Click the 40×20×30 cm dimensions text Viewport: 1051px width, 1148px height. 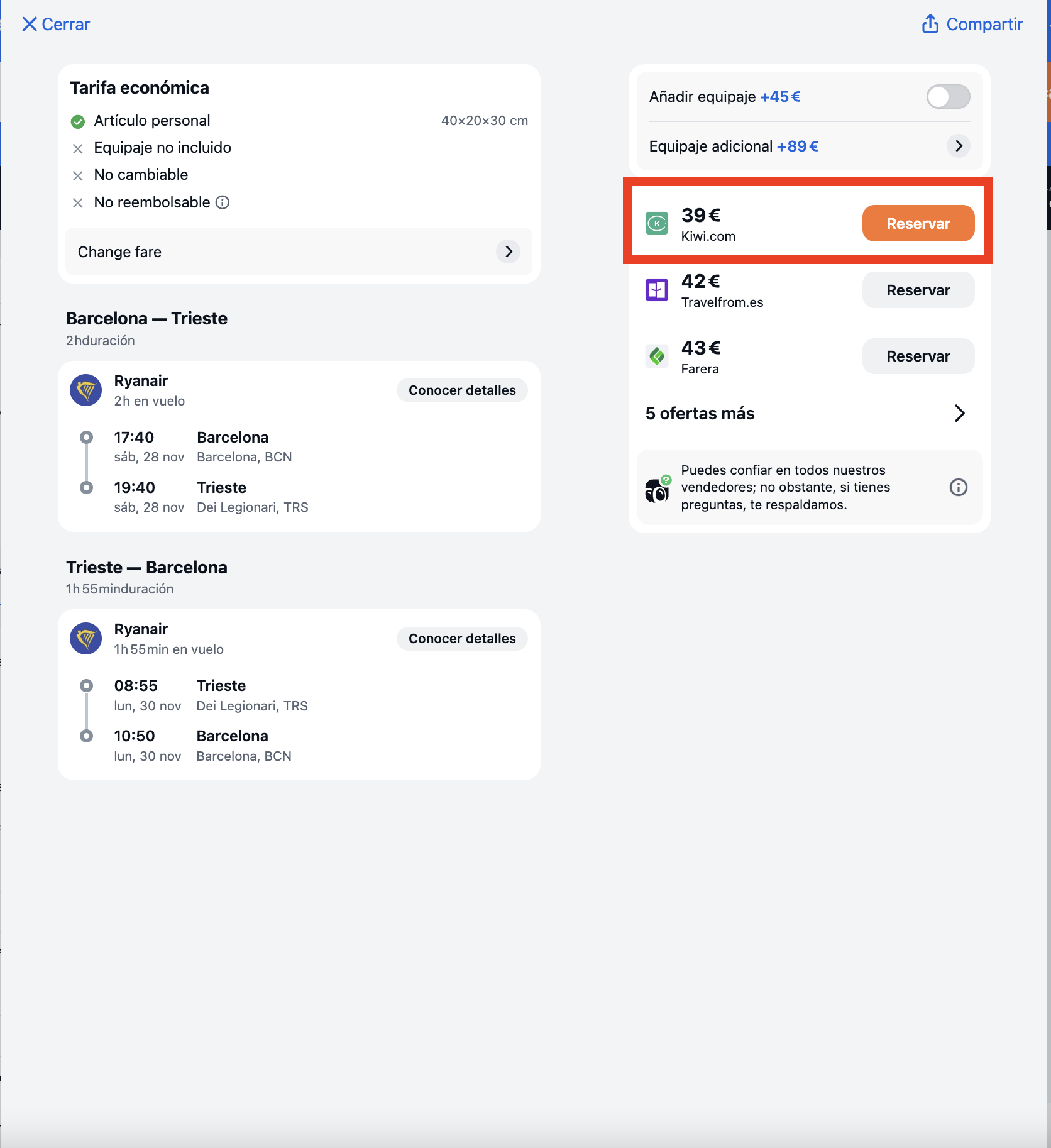(485, 121)
